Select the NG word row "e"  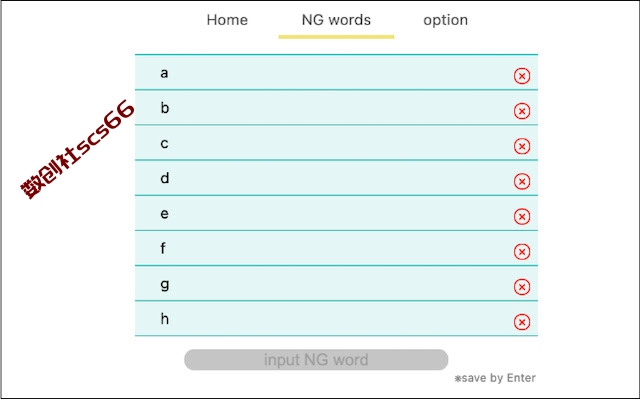pyautogui.click(x=336, y=213)
